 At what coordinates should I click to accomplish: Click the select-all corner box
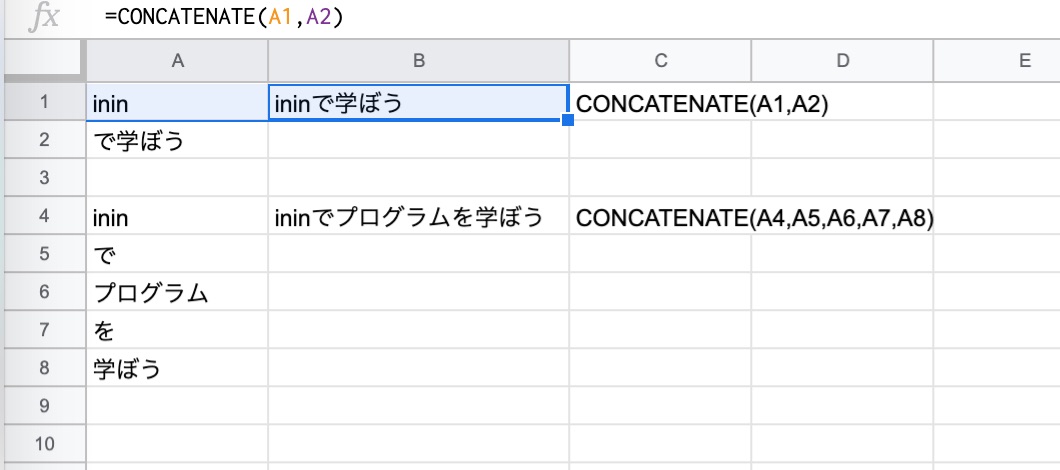[45, 61]
